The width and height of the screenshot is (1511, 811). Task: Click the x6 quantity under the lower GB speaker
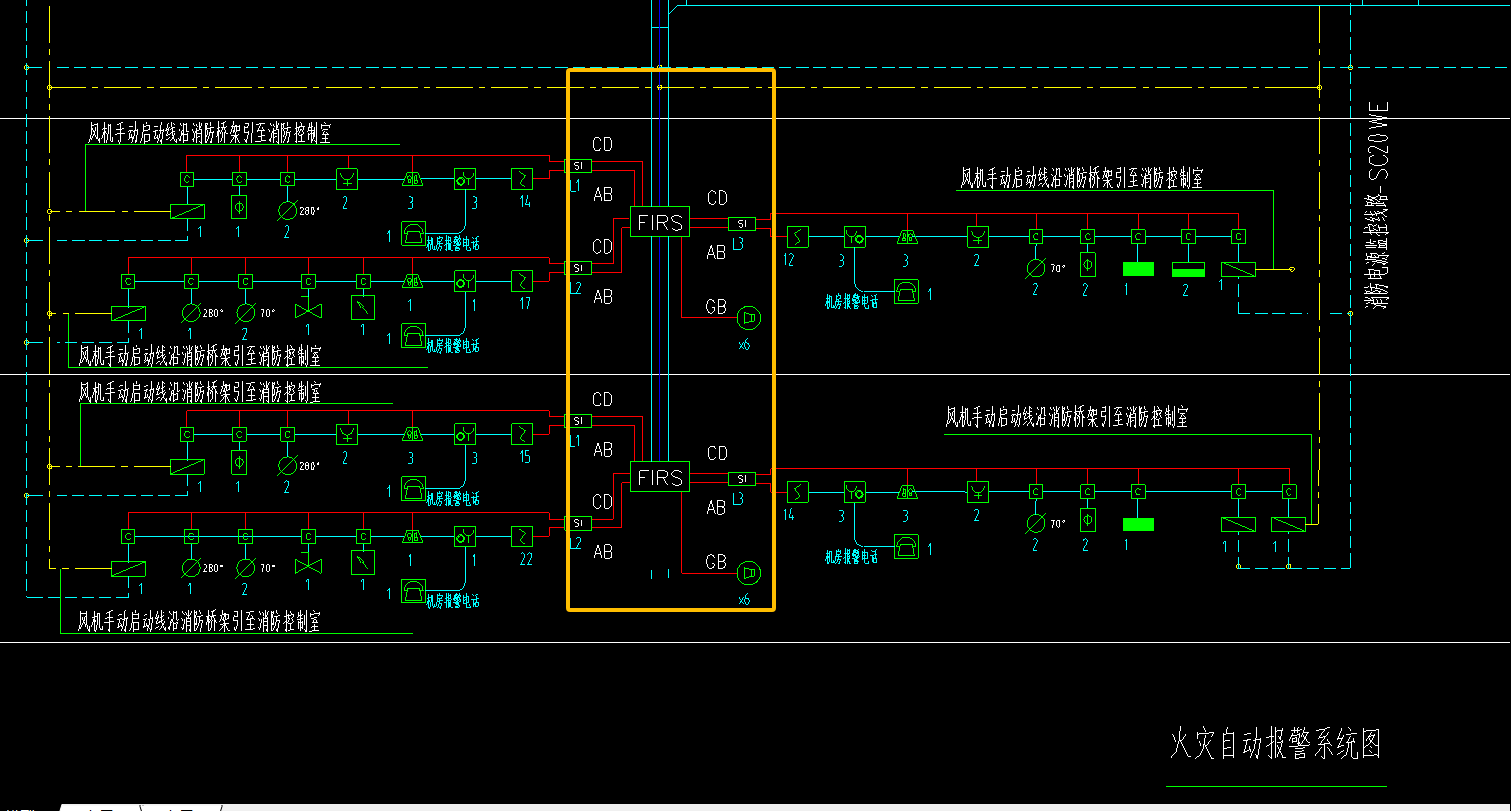pos(744,600)
